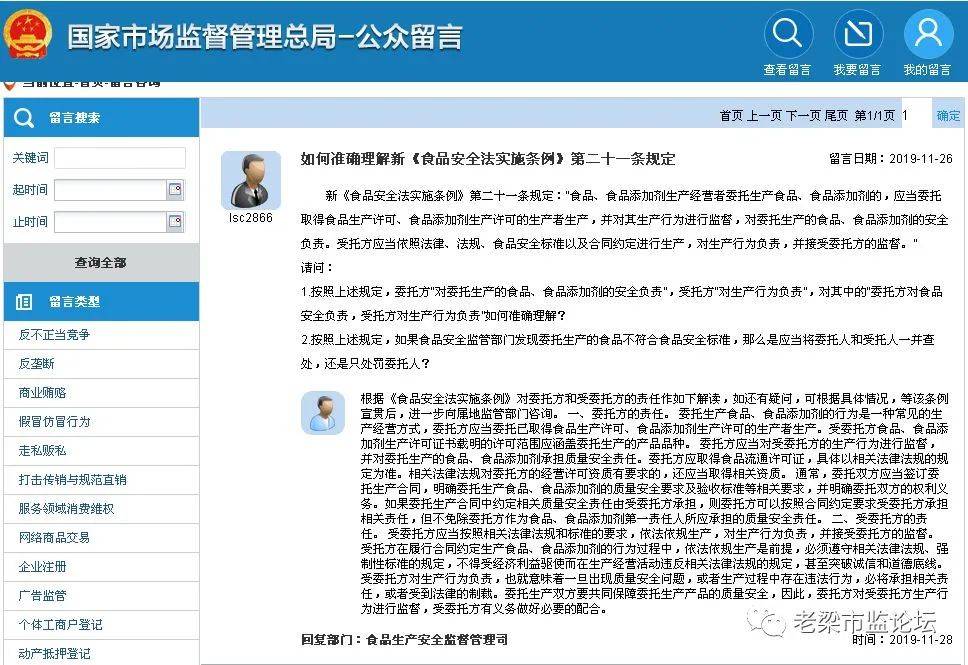Go to 首页 first page link

[732, 116]
